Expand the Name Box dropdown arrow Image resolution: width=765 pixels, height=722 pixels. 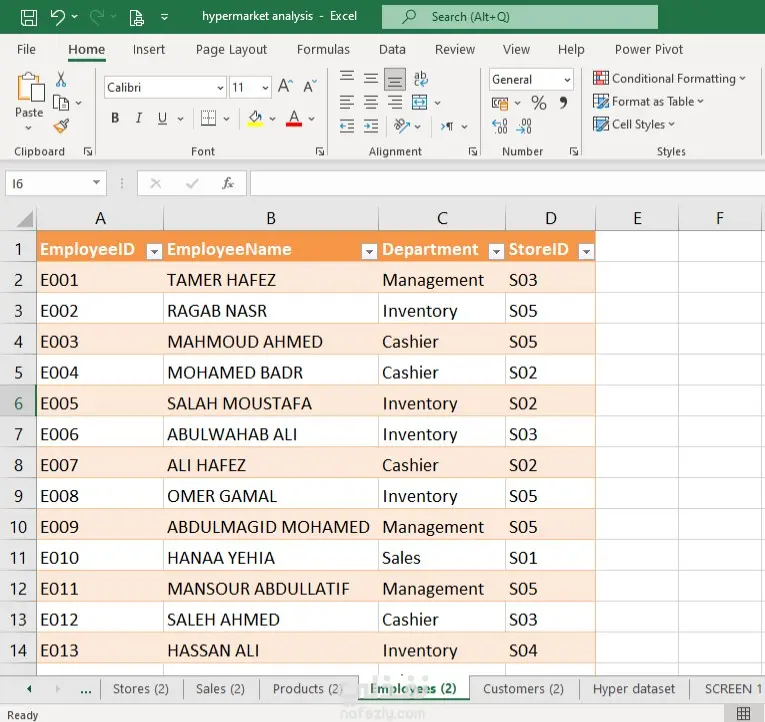point(96,183)
